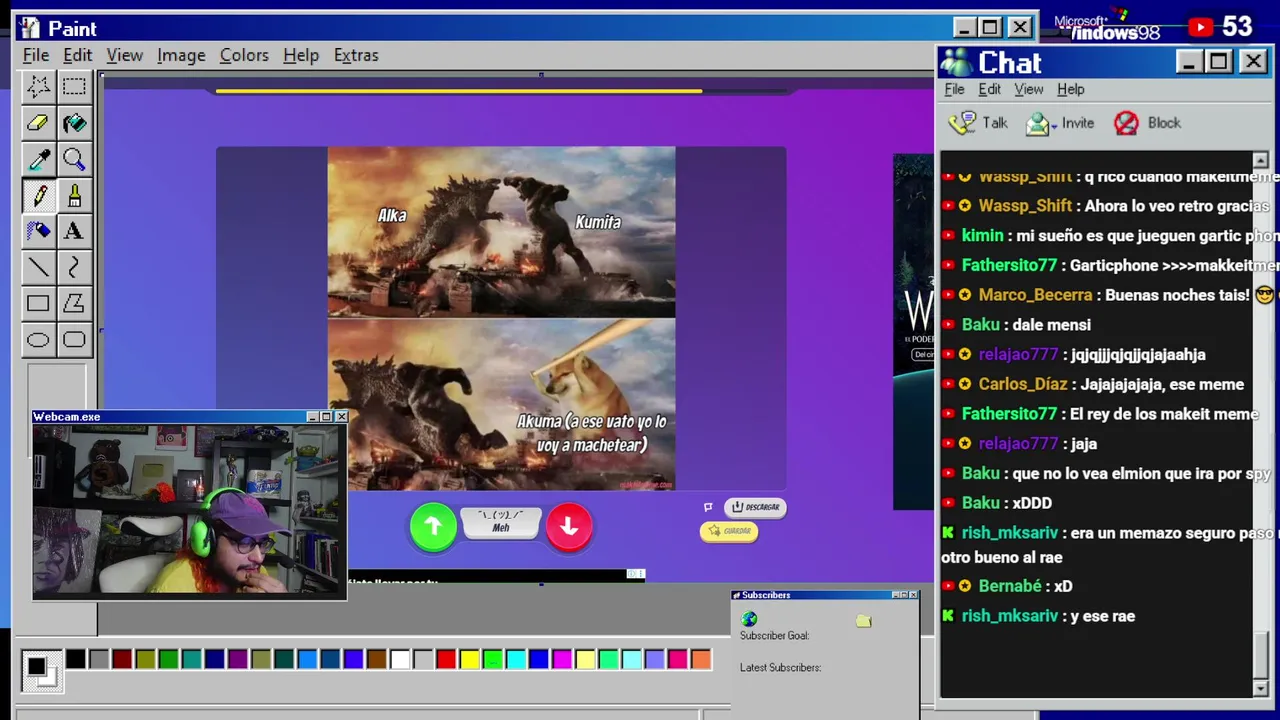Select the rectangular Select tool

click(74, 87)
